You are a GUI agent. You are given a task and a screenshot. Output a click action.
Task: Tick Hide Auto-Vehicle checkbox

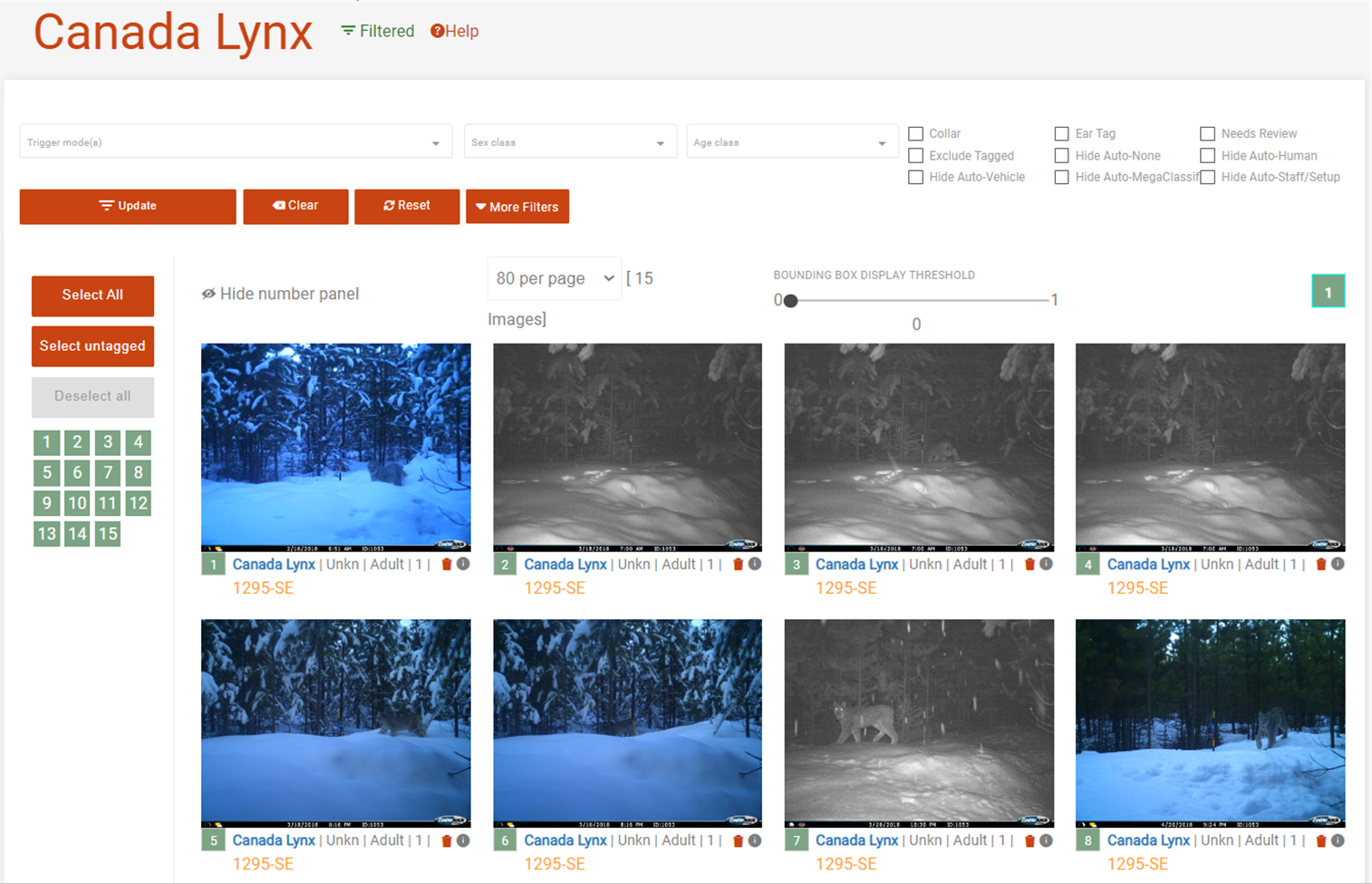pyautogui.click(x=916, y=178)
